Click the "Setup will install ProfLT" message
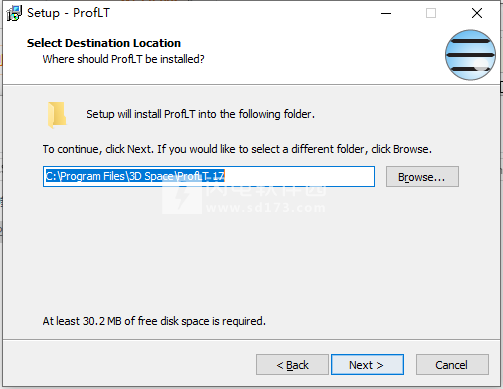The width and height of the screenshot is (503, 389). [x=200, y=114]
